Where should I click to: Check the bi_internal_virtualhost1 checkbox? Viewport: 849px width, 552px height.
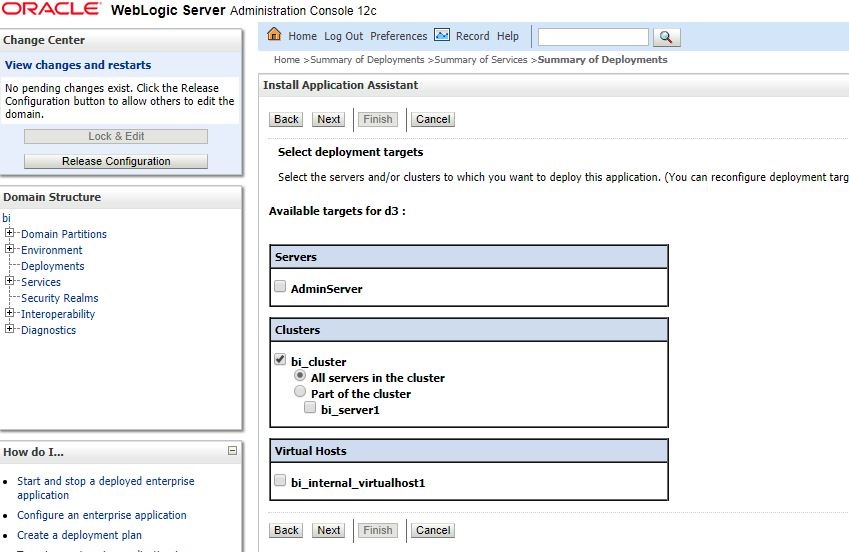coord(280,480)
